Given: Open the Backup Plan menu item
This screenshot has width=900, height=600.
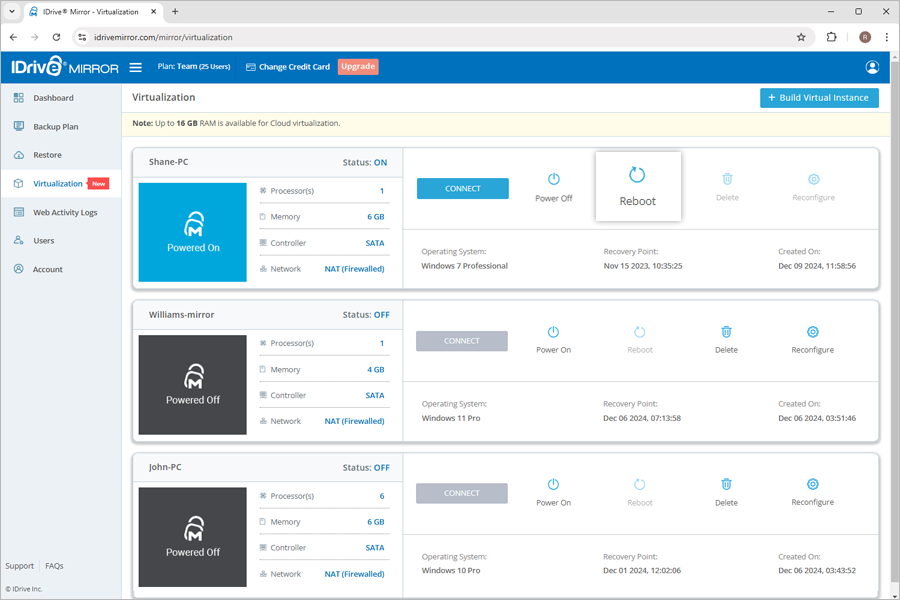Looking at the screenshot, I should [56, 127].
